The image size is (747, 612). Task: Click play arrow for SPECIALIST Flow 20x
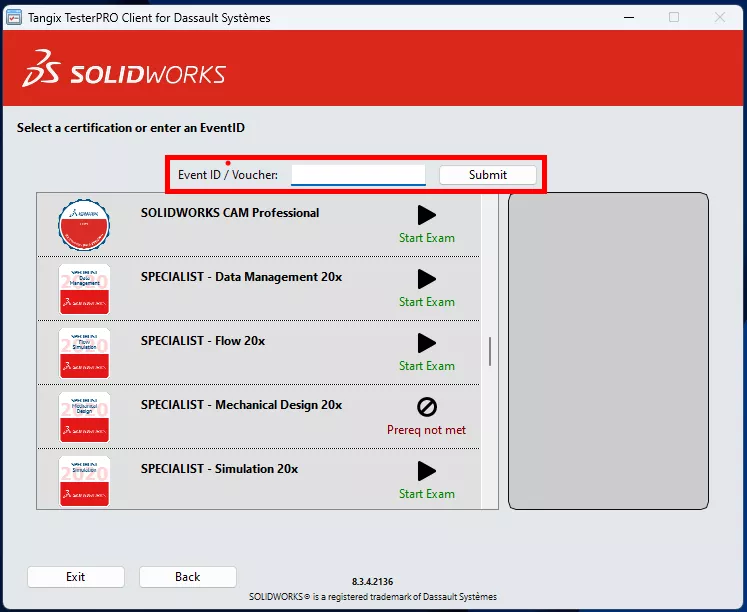(x=427, y=343)
